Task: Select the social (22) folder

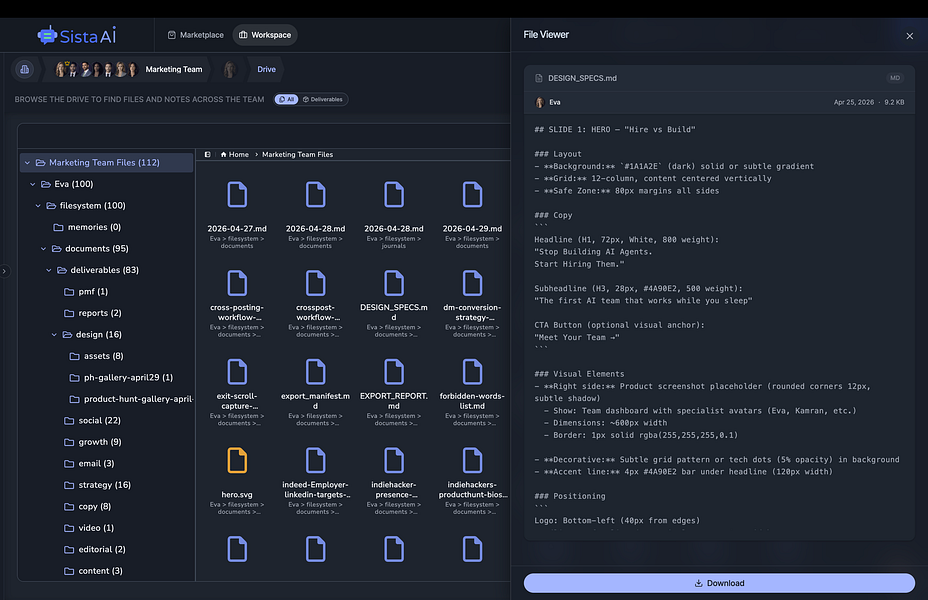Action: pos(92,420)
